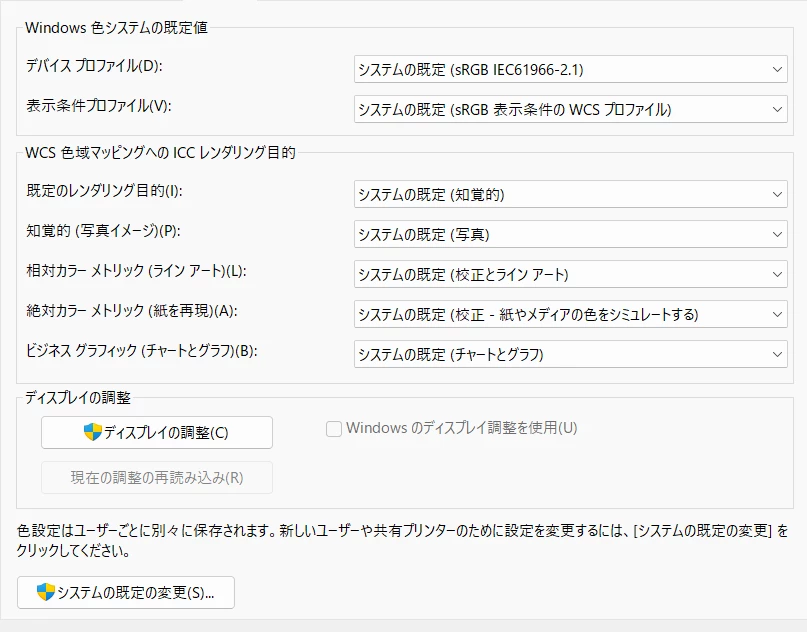
Task: Click ビジネス グラフィック (チャートとグラフ)(B): label
Action: (142, 351)
